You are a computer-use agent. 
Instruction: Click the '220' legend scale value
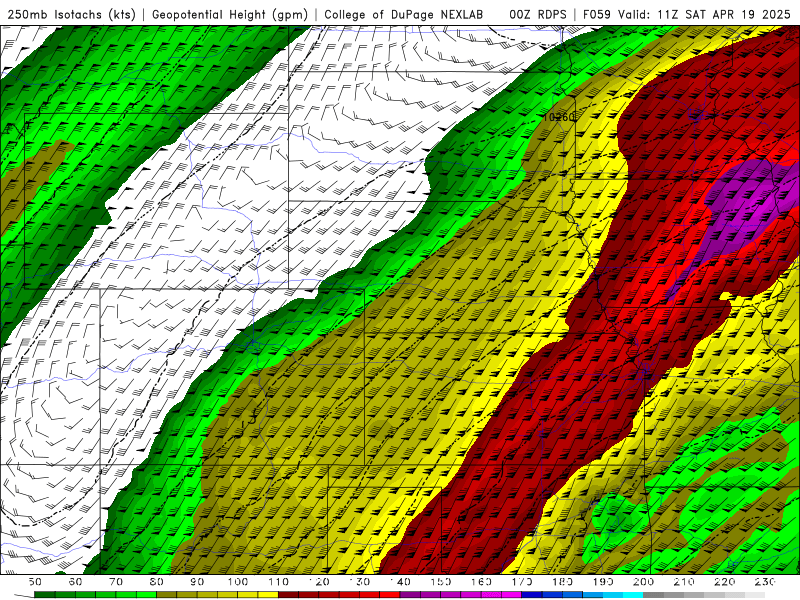point(724,582)
